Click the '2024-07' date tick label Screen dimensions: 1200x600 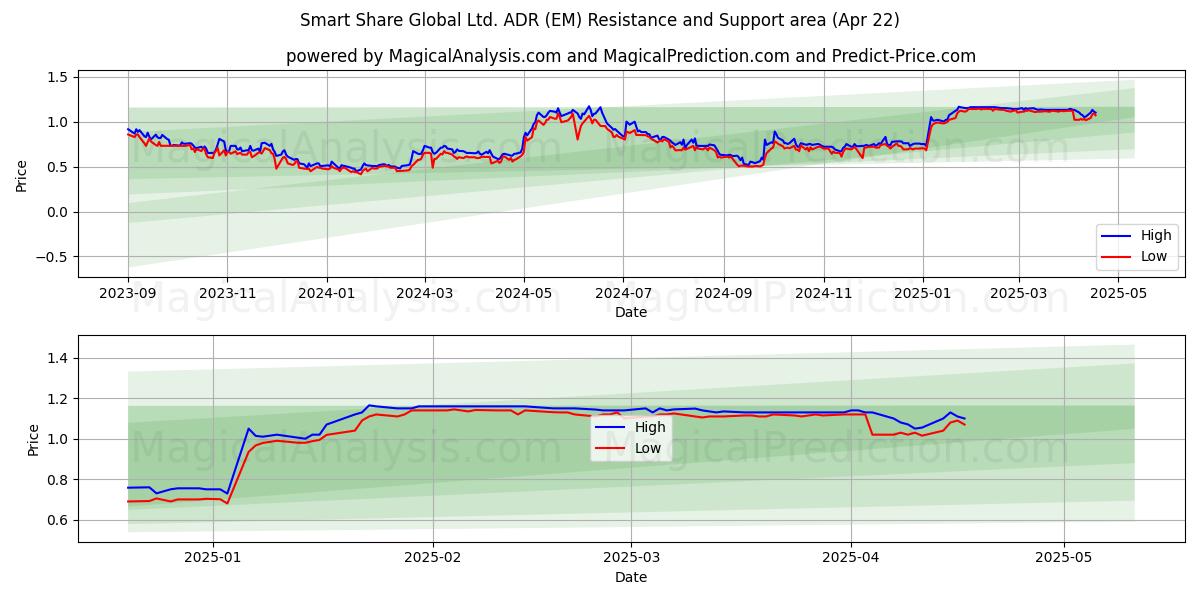(x=623, y=294)
